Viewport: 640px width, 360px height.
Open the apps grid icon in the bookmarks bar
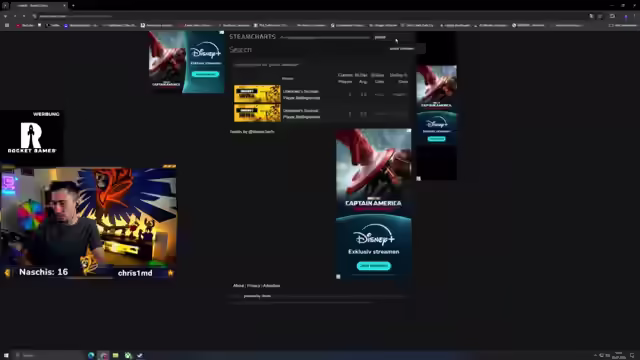(x=7, y=25)
